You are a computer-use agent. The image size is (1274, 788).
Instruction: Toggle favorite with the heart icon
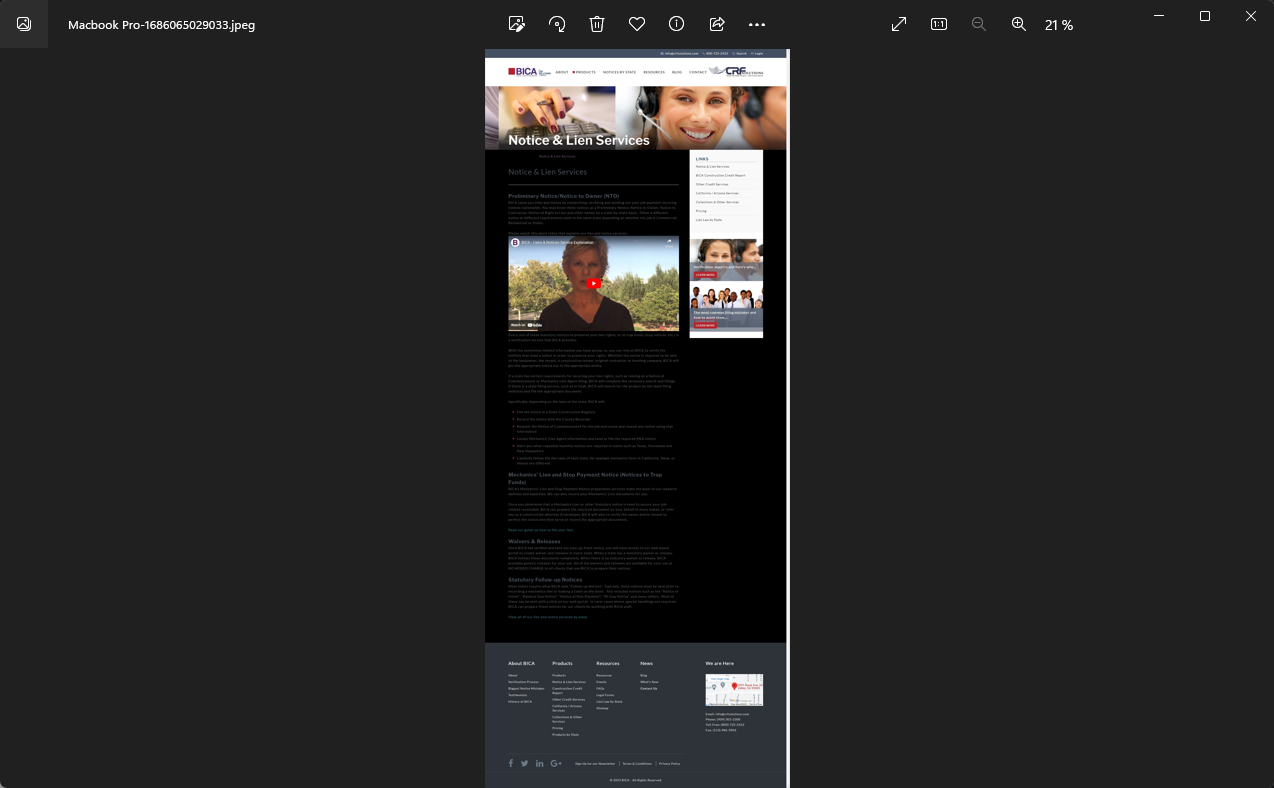pyautogui.click(x=637, y=24)
